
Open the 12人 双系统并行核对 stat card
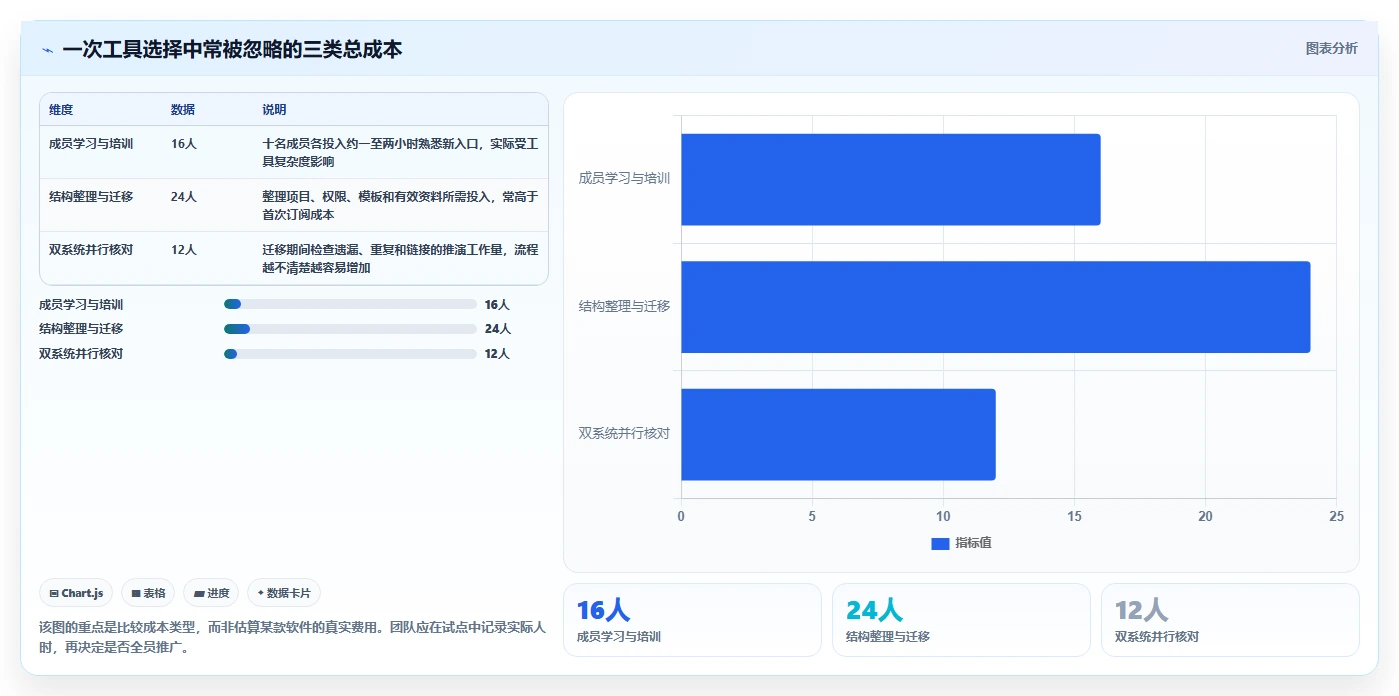point(1230,620)
